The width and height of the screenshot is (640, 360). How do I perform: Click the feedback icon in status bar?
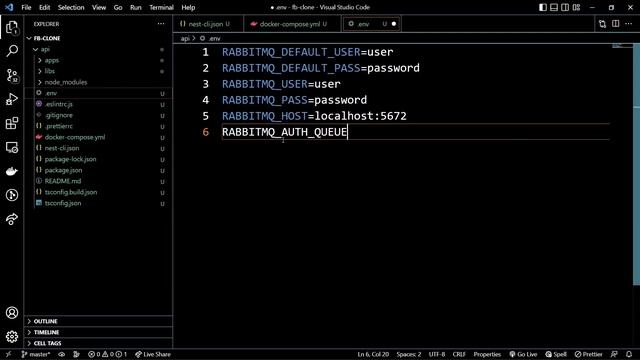(614, 354)
